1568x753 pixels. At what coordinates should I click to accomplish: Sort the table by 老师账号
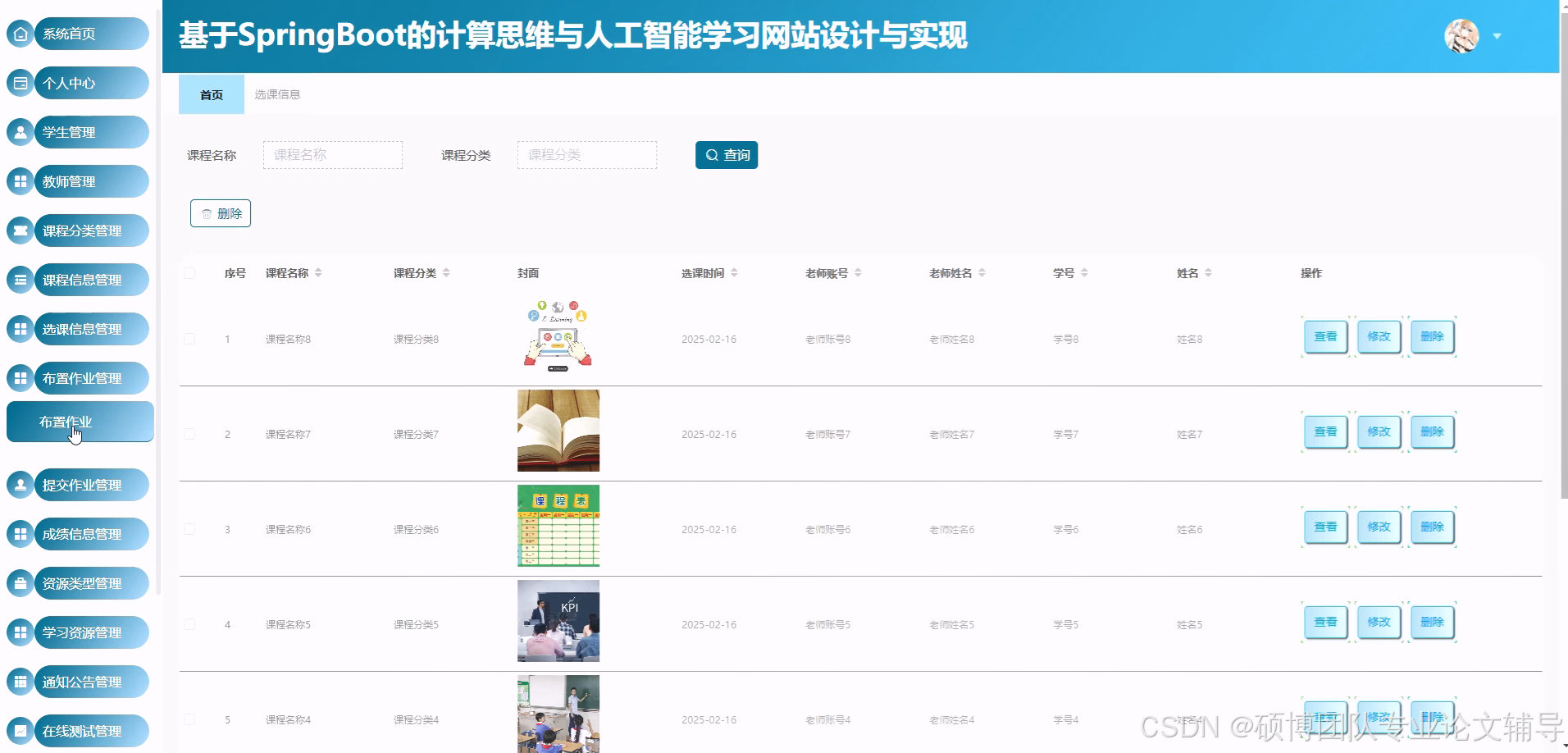(x=858, y=273)
